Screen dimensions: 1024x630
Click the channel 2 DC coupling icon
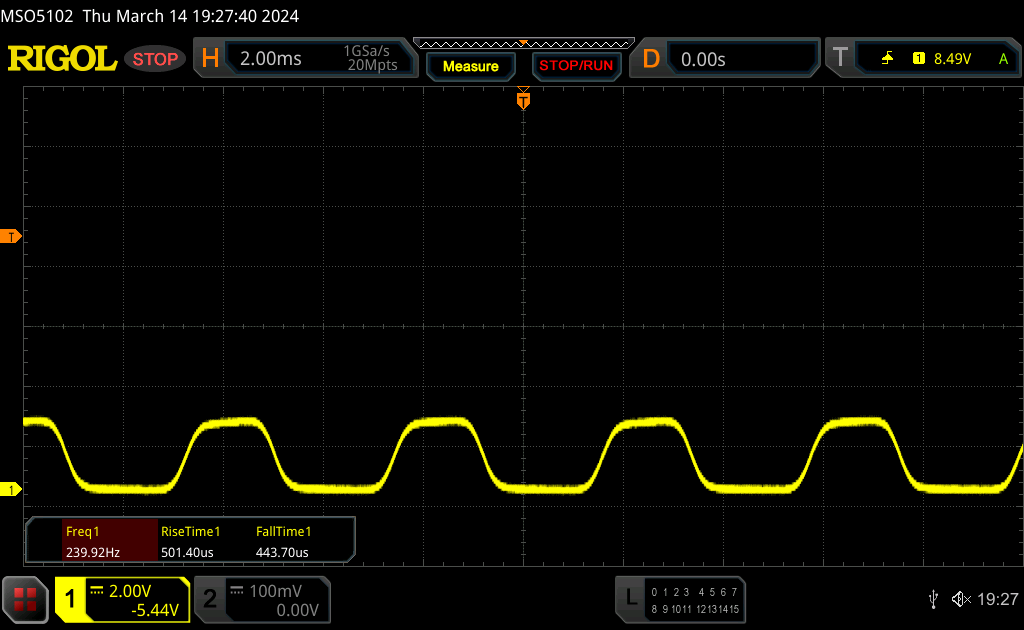[237, 591]
